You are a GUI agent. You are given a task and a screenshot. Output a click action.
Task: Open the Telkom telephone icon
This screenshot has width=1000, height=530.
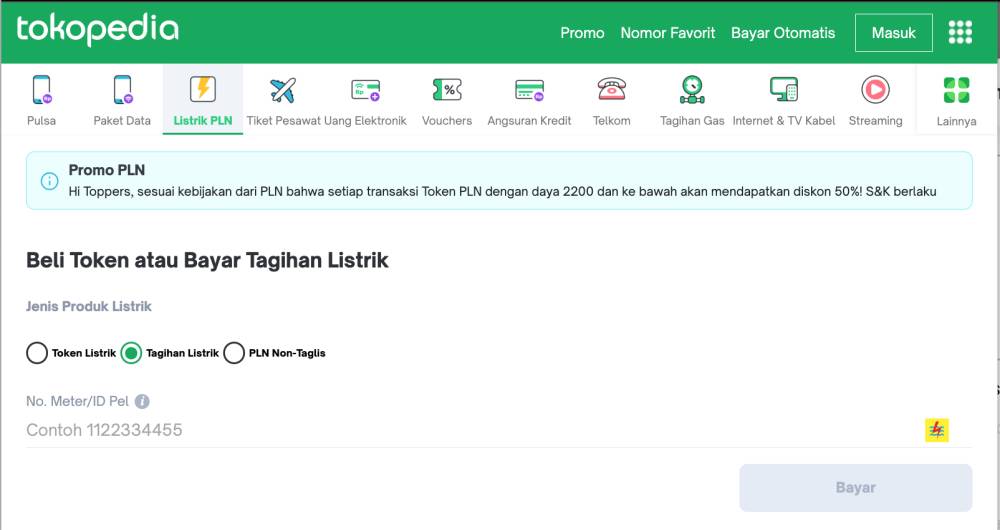(x=612, y=89)
